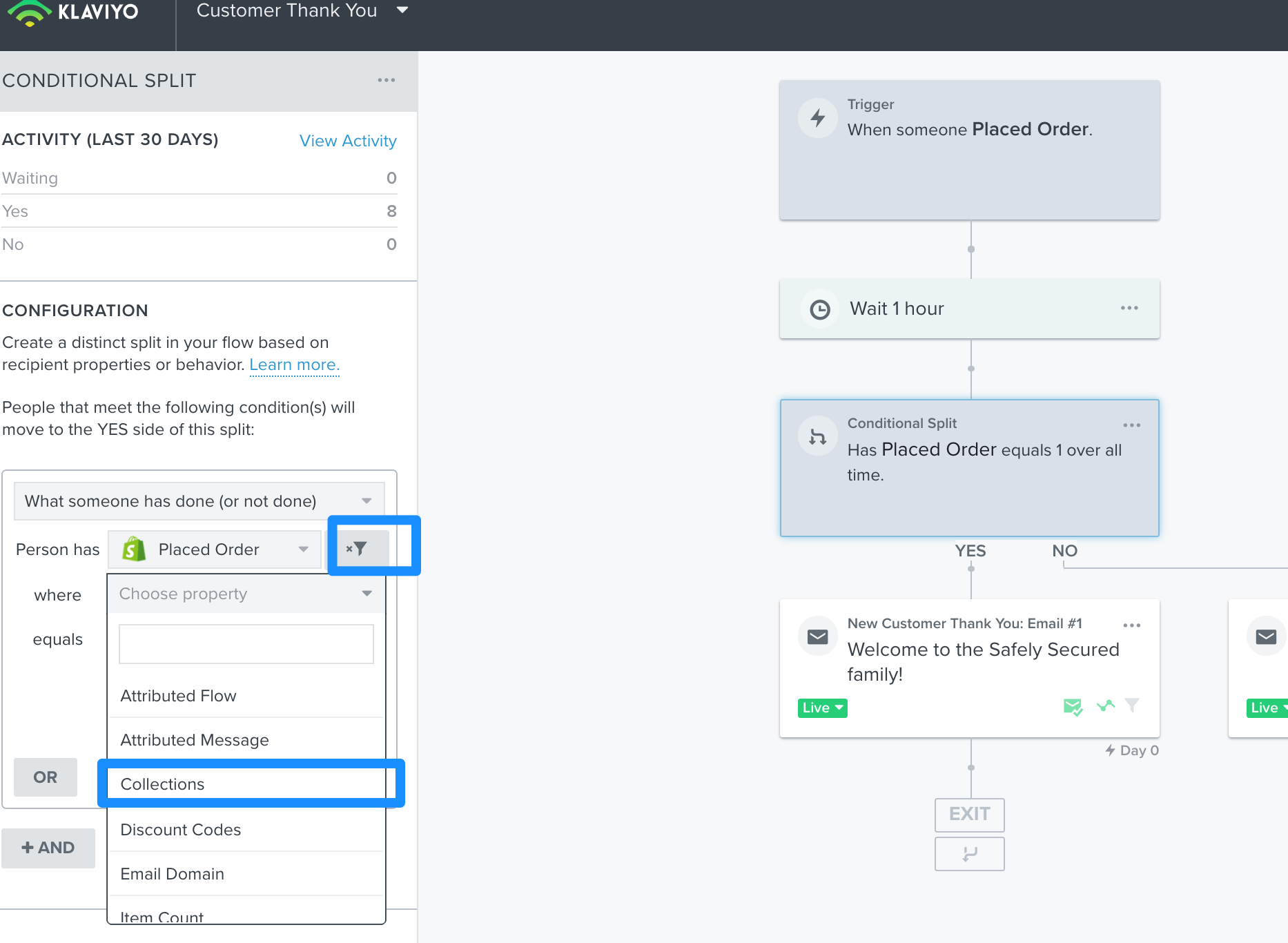The height and width of the screenshot is (943, 1288).
Task: Open Email #1 card options menu
Action: (1132, 625)
